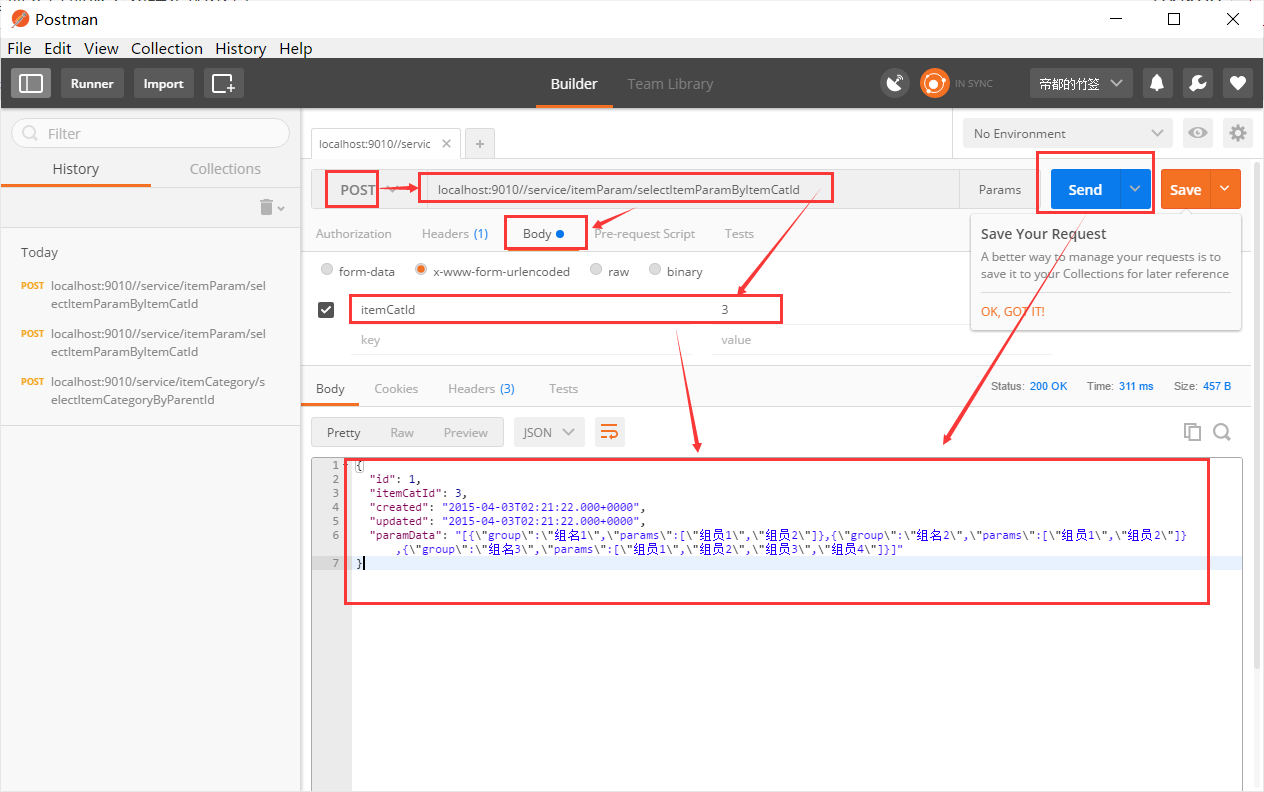The width and height of the screenshot is (1264, 792).
Task: Open settings with the wrench icon
Action: (1198, 83)
